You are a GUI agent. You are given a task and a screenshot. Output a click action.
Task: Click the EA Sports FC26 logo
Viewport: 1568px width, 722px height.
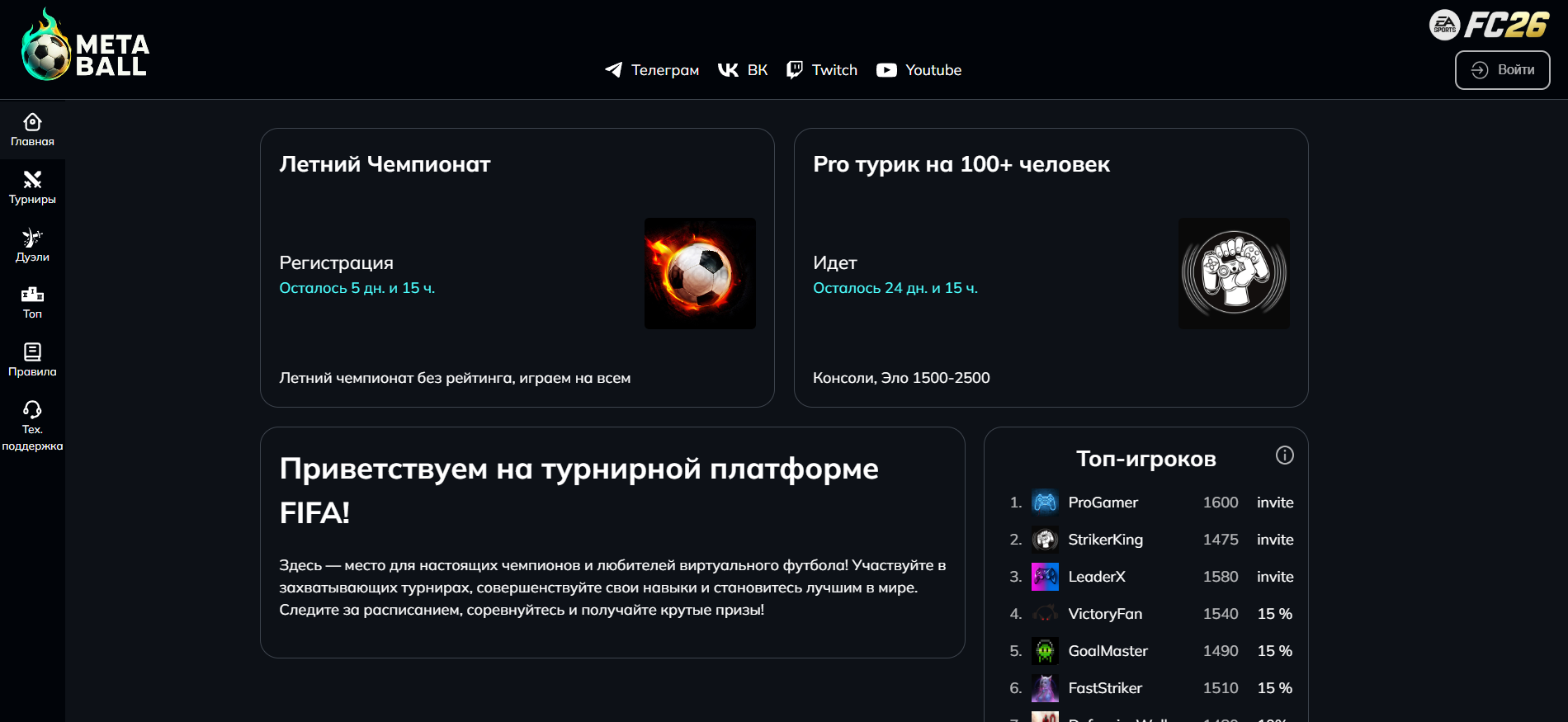pyautogui.click(x=1489, y=25)
